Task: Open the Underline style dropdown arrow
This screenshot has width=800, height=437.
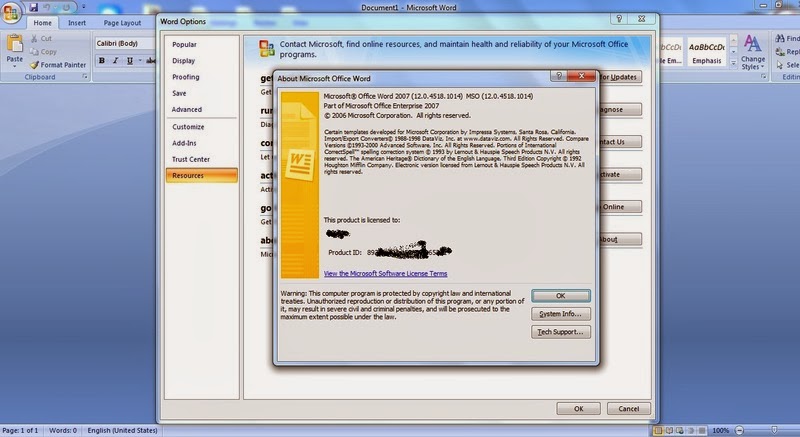Action: click(140, 61)
